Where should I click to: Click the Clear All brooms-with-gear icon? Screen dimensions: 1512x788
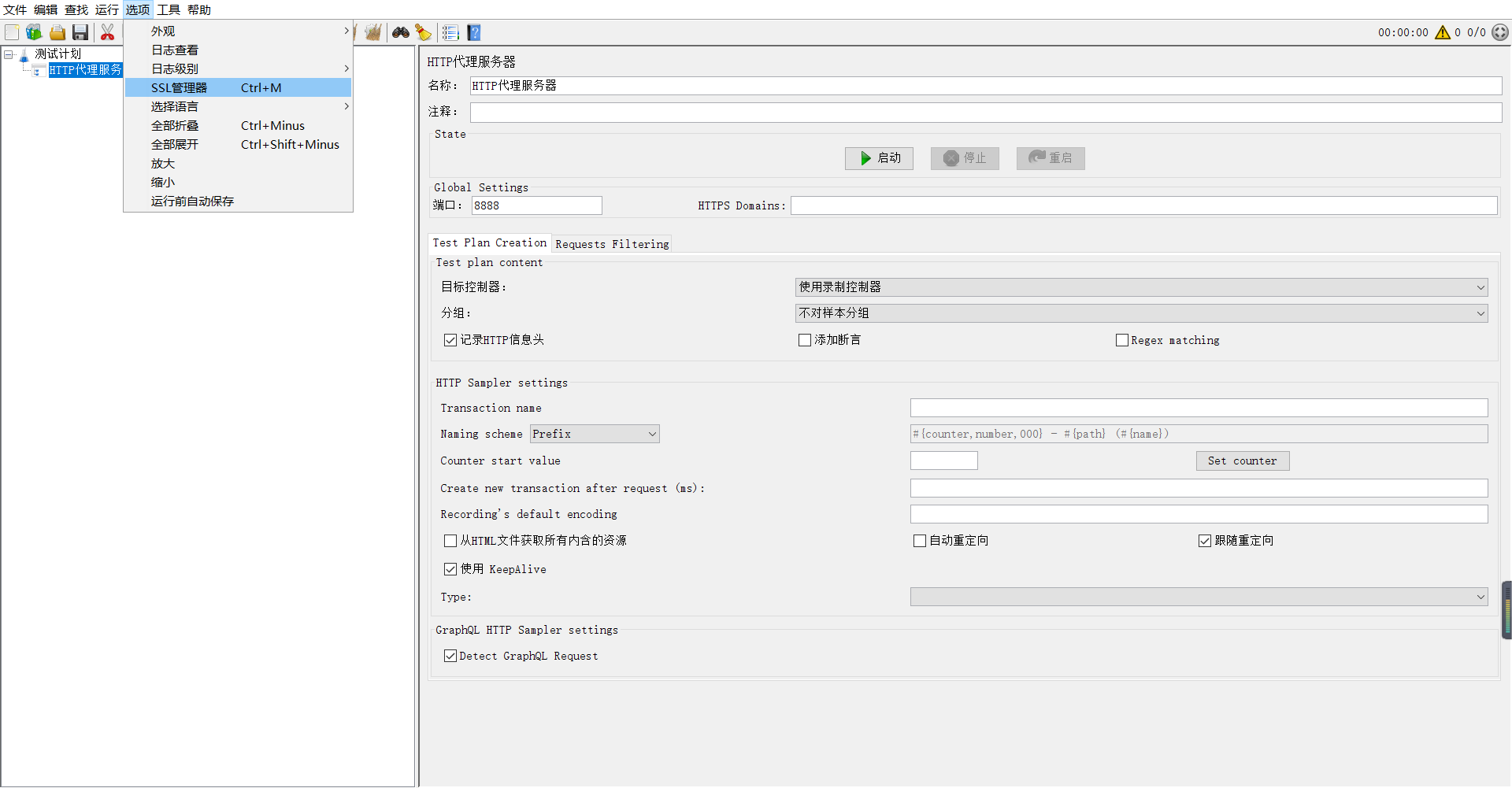[x=372, y=32]
